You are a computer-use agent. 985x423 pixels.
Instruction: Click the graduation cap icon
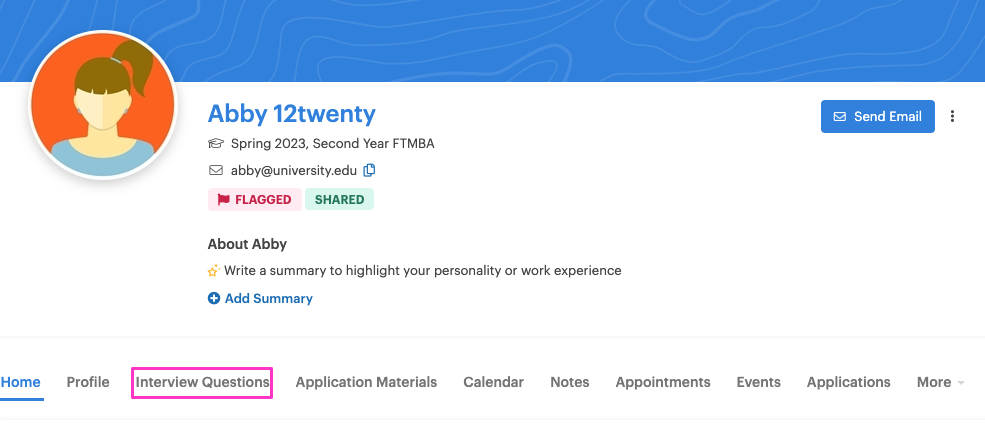coord(215,144)
